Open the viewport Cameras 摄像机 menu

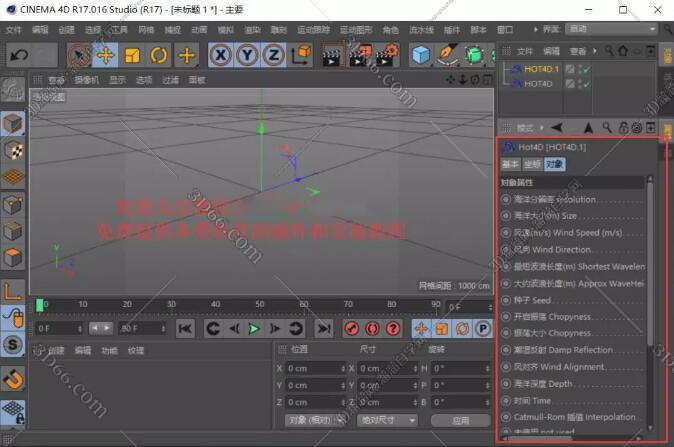point(86,80)
